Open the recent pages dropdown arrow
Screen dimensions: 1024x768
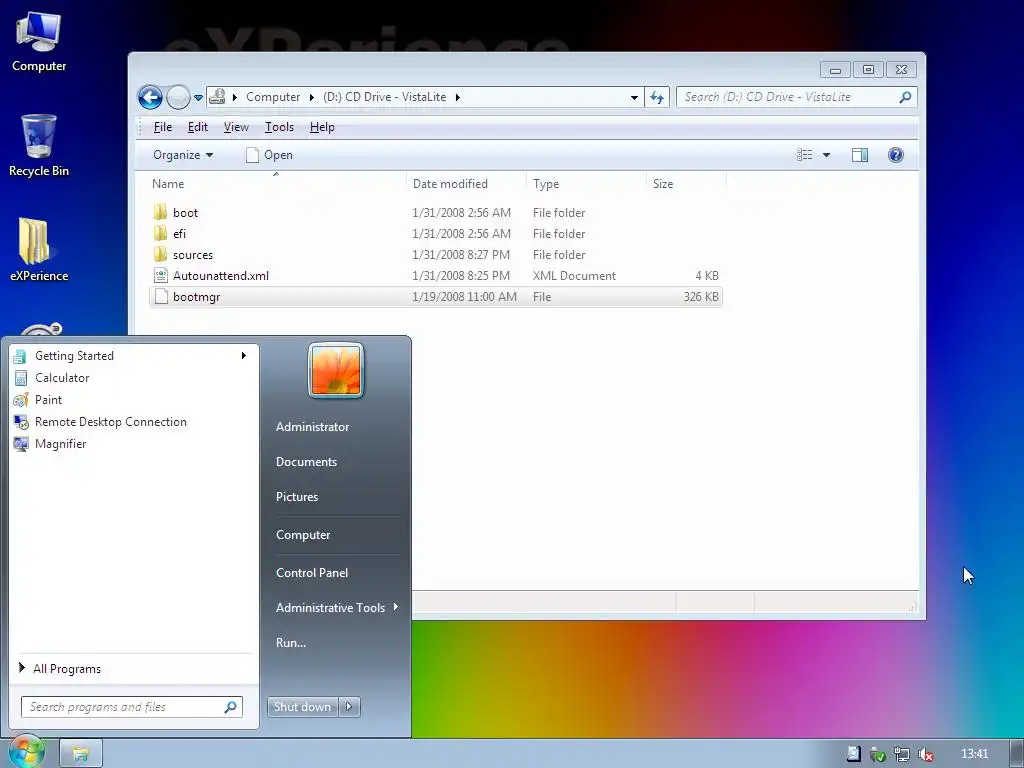(198, 98)
